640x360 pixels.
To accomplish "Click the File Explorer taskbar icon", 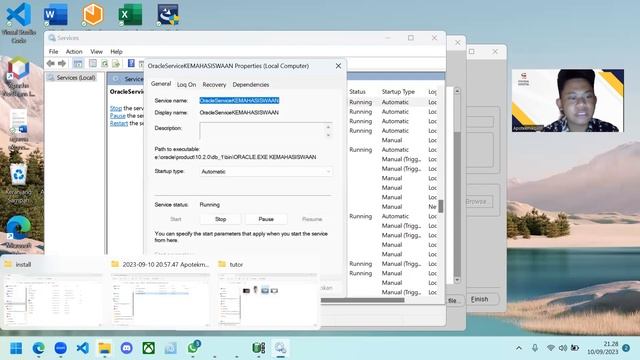I will pos(104,348).
